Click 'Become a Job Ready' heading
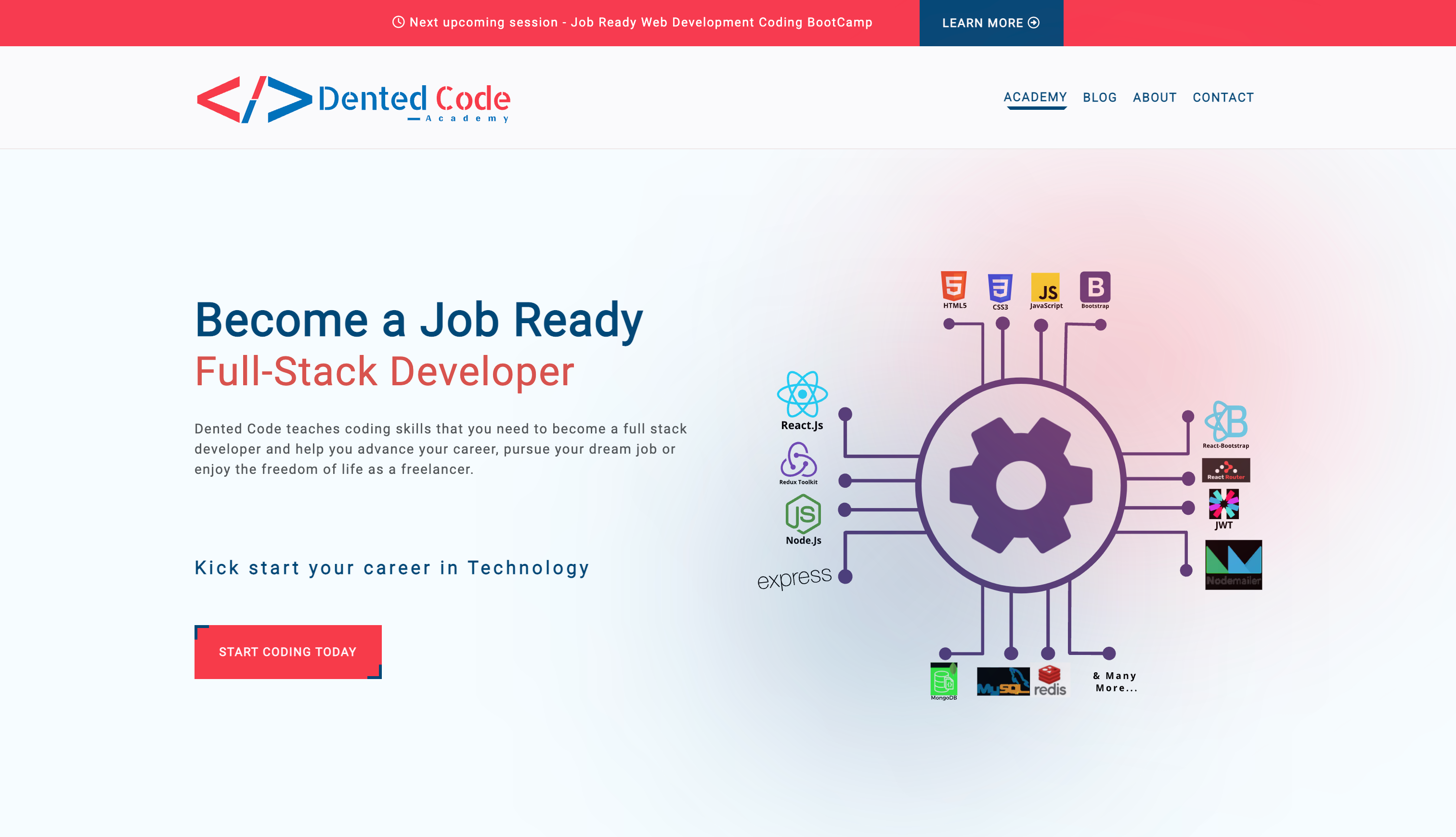This screenshot has width=1456, height=837. pyautogui.click(x=418, y=320)
